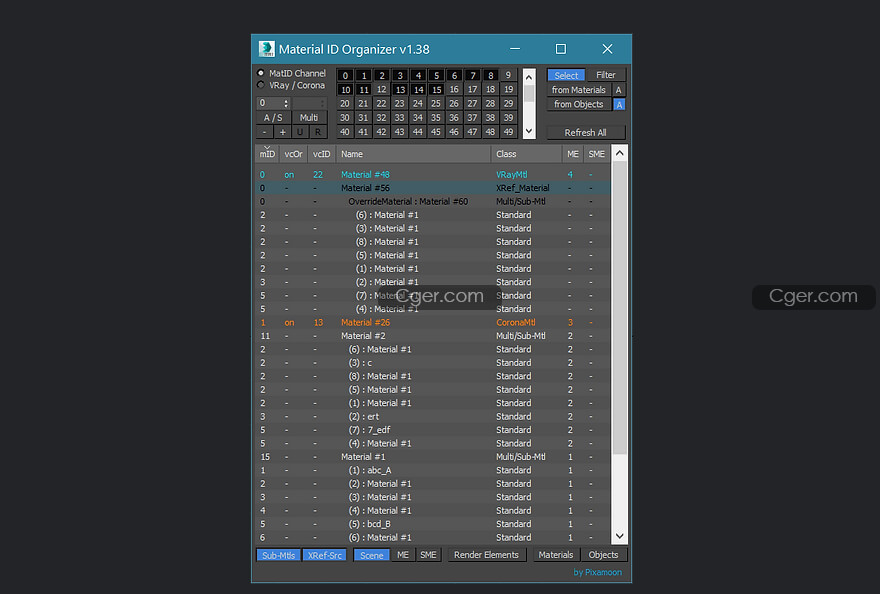Screen dimensions: 880x594
Task: Select the (1) : abc_A sub-material row
Action: [433, 470]
